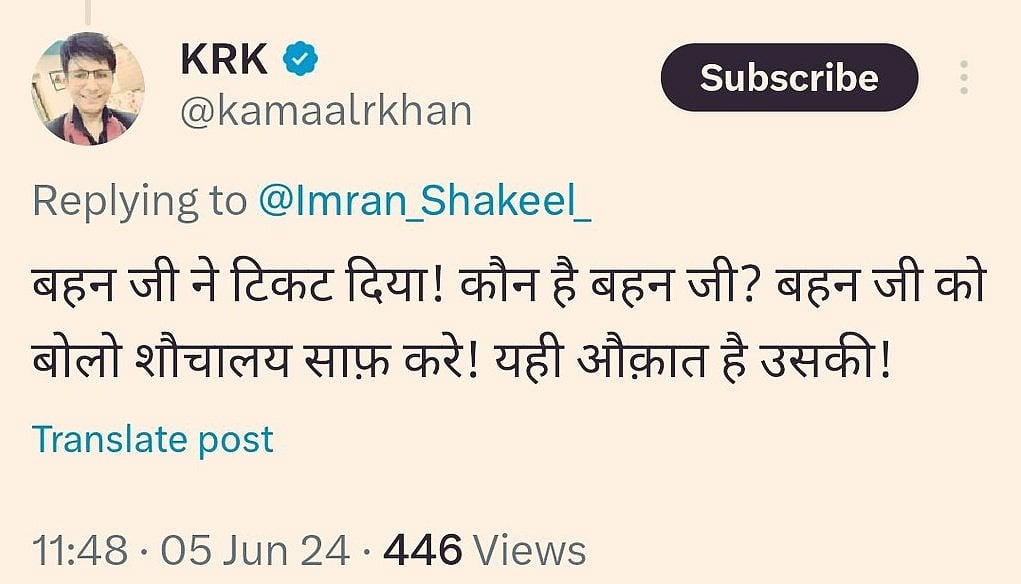The width and height of the screenshot is (1021, 584).
Task: Open the @Imran_Shakeel_ mention link
Action: (425, 201)
